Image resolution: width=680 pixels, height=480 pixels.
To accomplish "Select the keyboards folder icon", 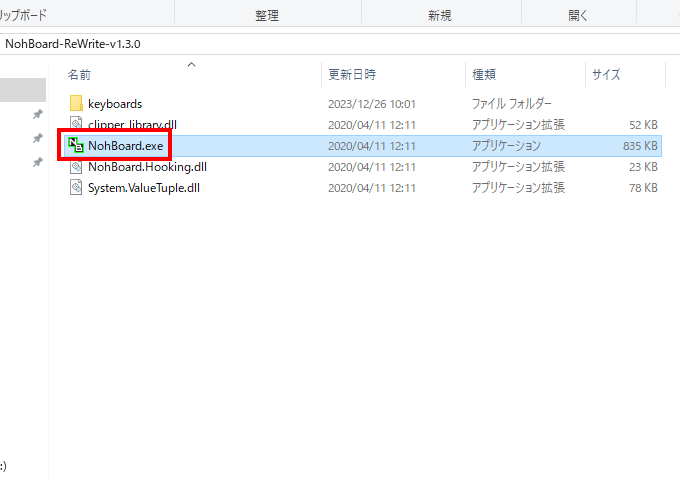I will 76,104.
